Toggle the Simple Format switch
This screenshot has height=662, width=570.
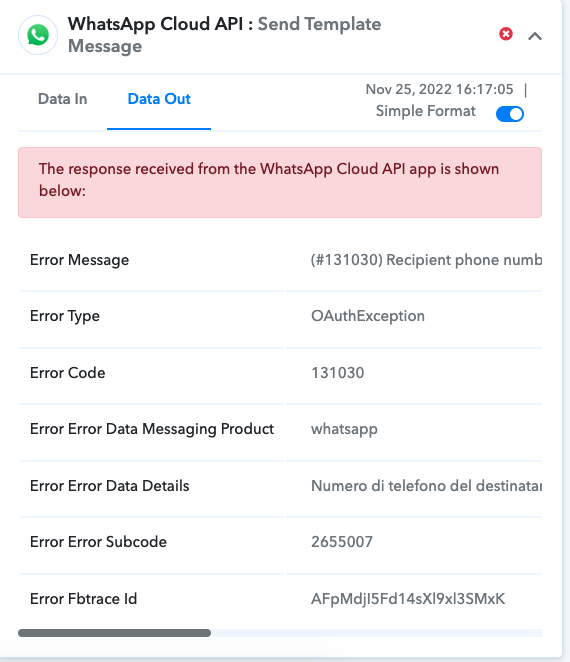pyautogui.click(x=510, y=114)
